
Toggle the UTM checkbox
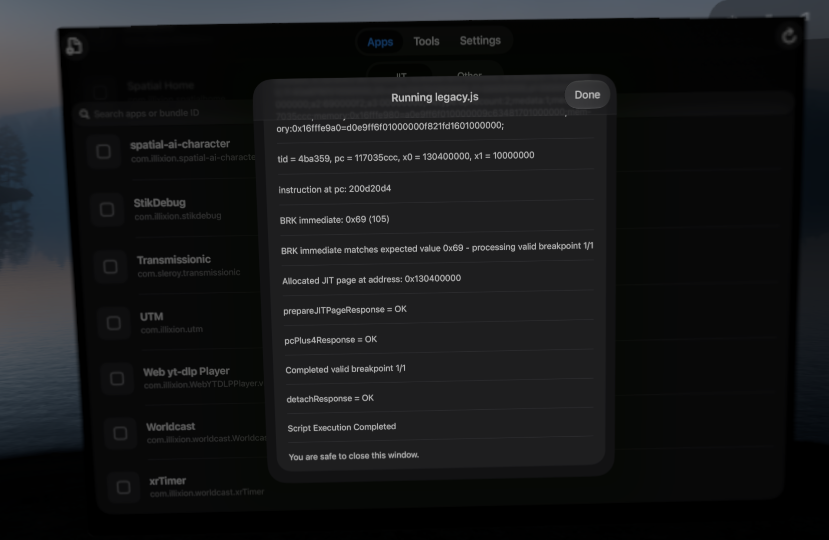coord(114,323)
